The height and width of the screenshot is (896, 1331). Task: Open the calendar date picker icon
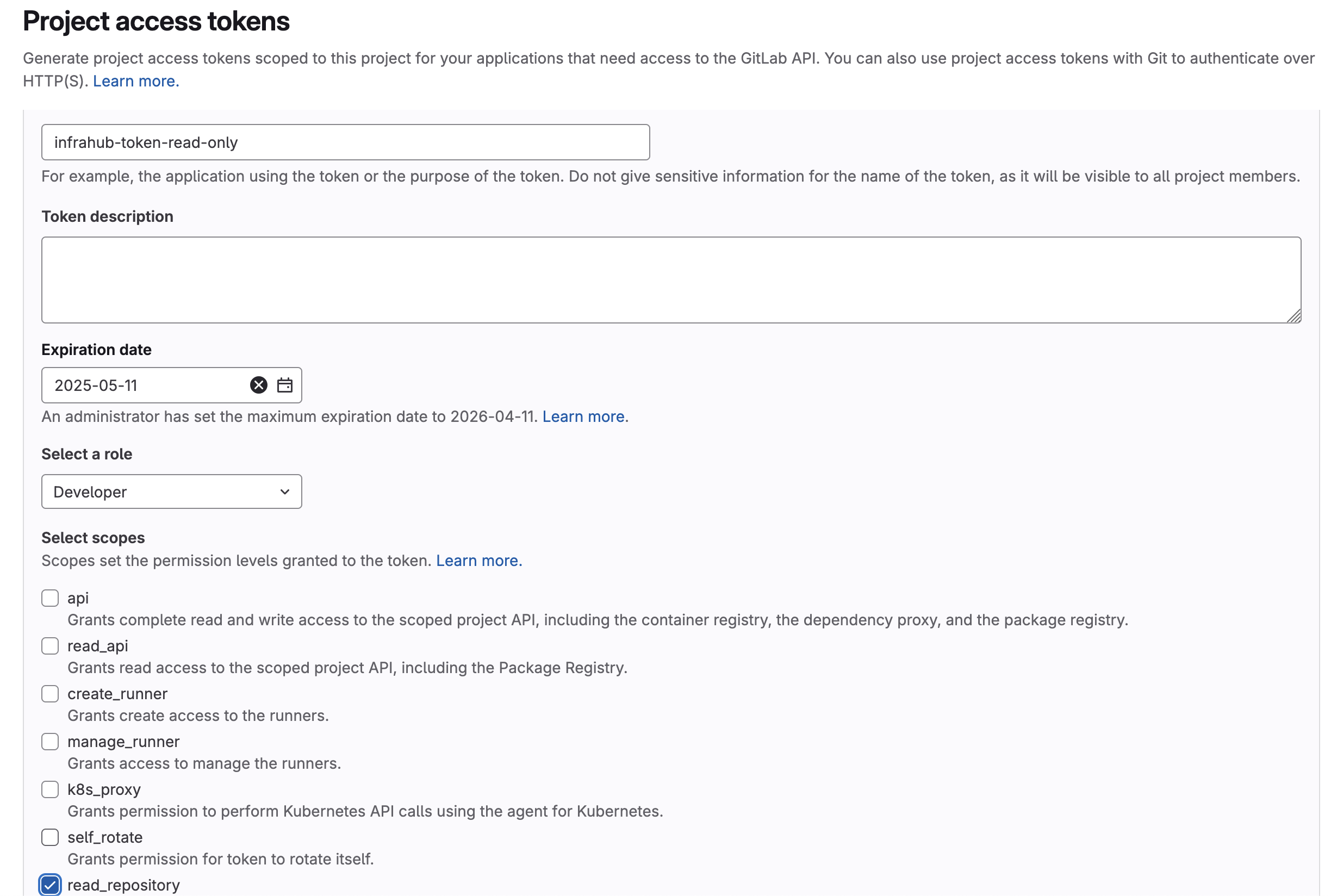[x=284, y=385]
